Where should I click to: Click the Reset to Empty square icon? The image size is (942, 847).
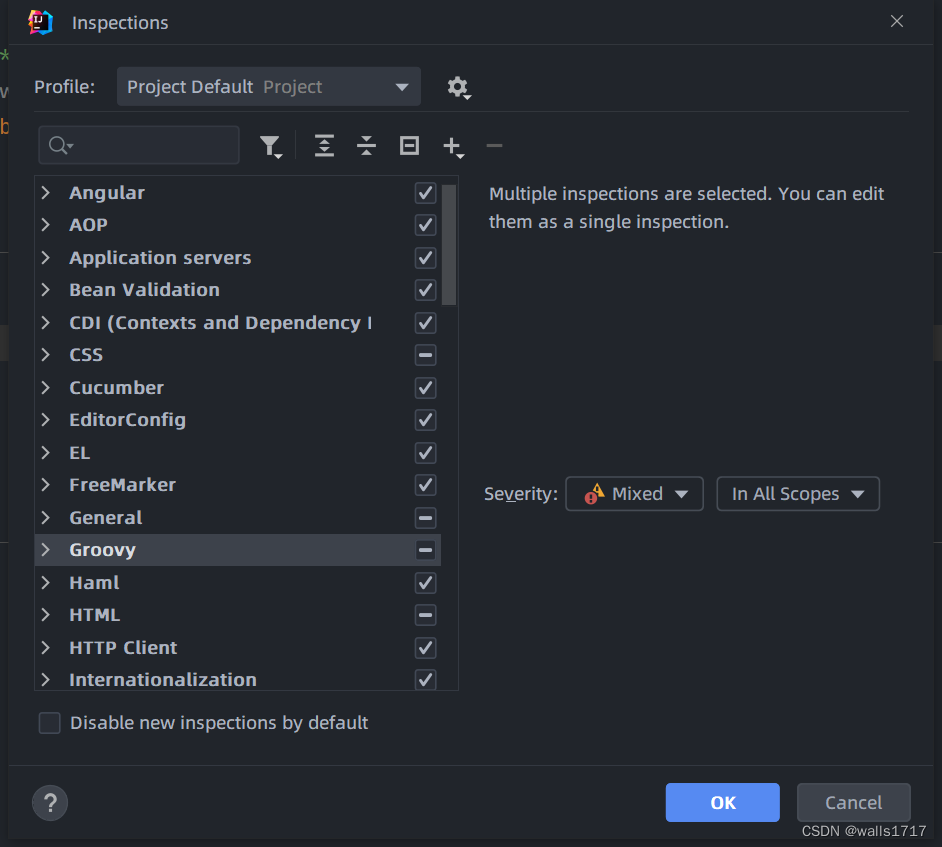(x=409, y=146)
